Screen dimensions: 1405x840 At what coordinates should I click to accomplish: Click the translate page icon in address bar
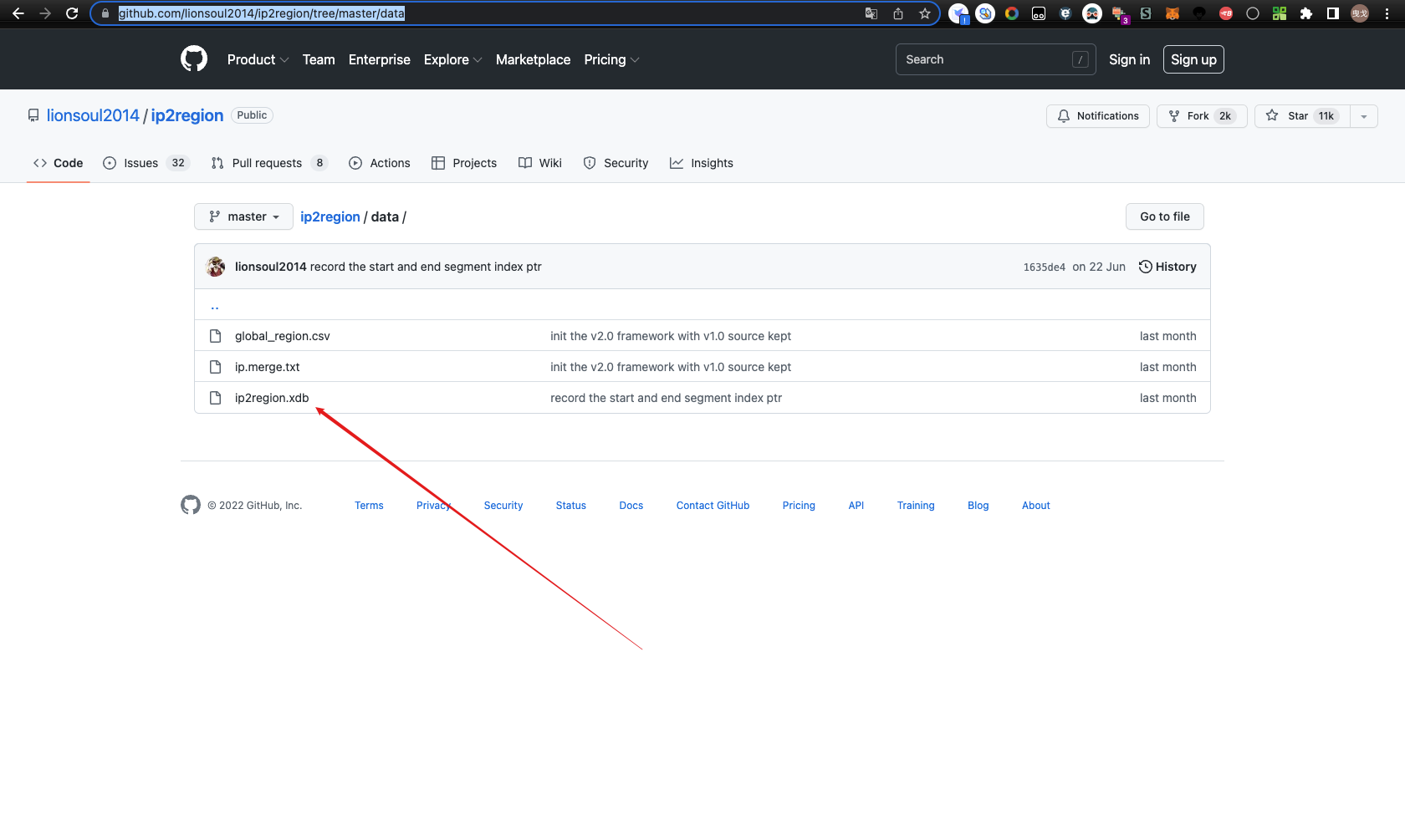click(x=871, y=13)
